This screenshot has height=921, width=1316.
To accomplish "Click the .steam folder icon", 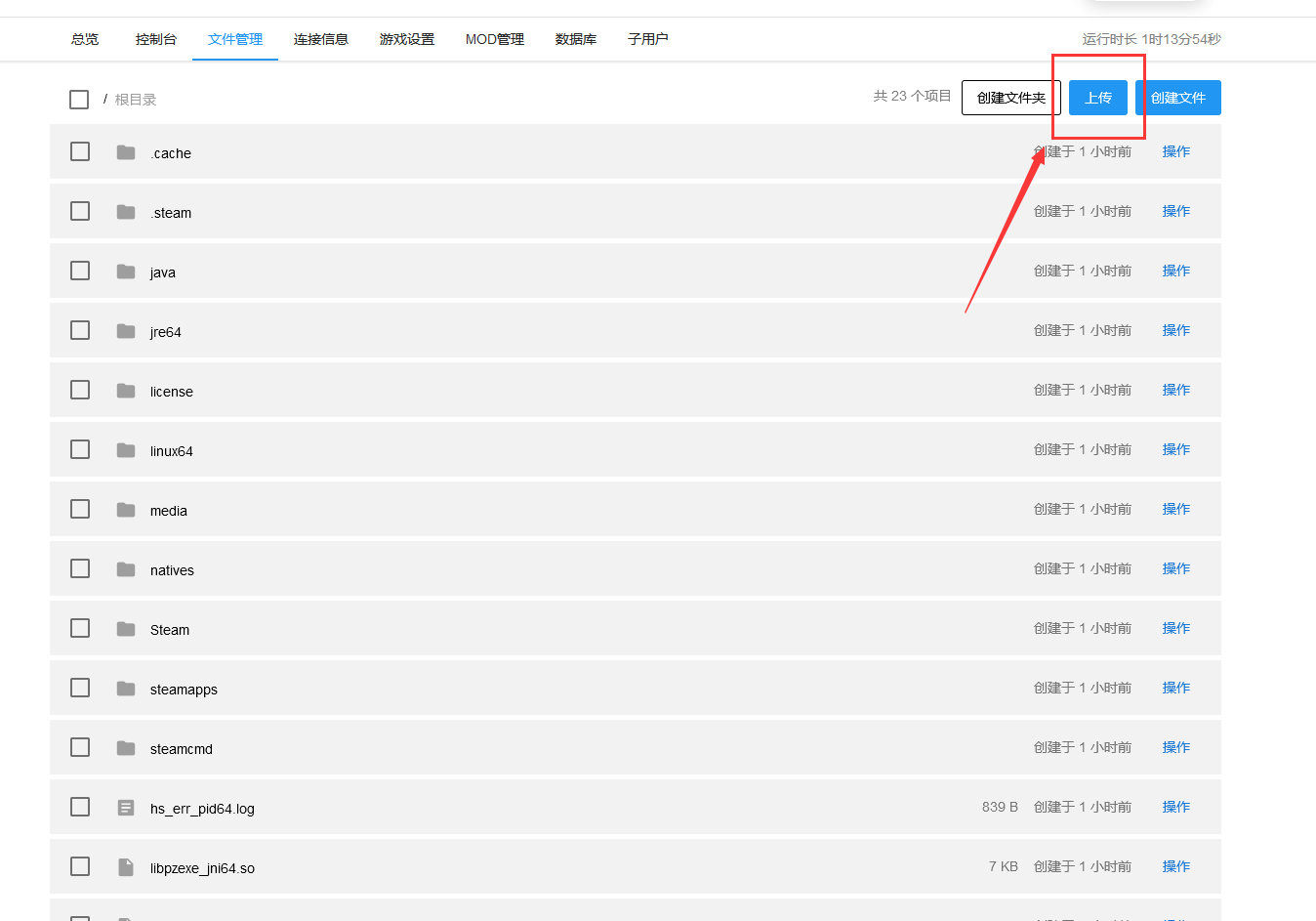I will pos(126,212).
